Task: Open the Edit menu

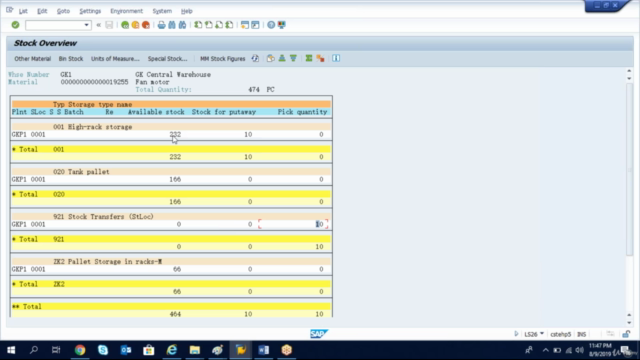Action: click(x=42, y=11)
